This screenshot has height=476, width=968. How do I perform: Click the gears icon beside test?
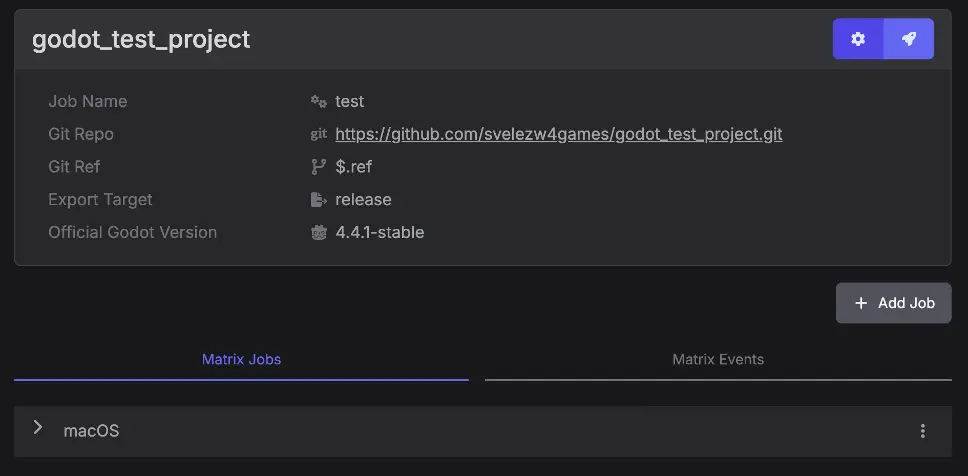coord(319,101)
